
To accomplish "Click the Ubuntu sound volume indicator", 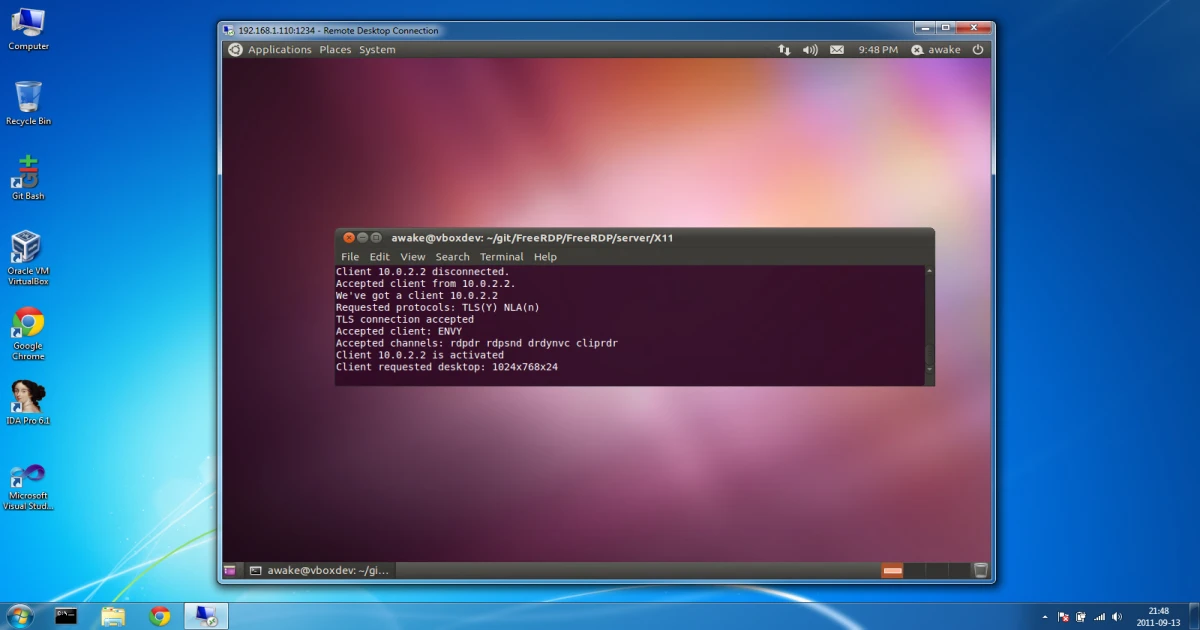I will point(810,50).
